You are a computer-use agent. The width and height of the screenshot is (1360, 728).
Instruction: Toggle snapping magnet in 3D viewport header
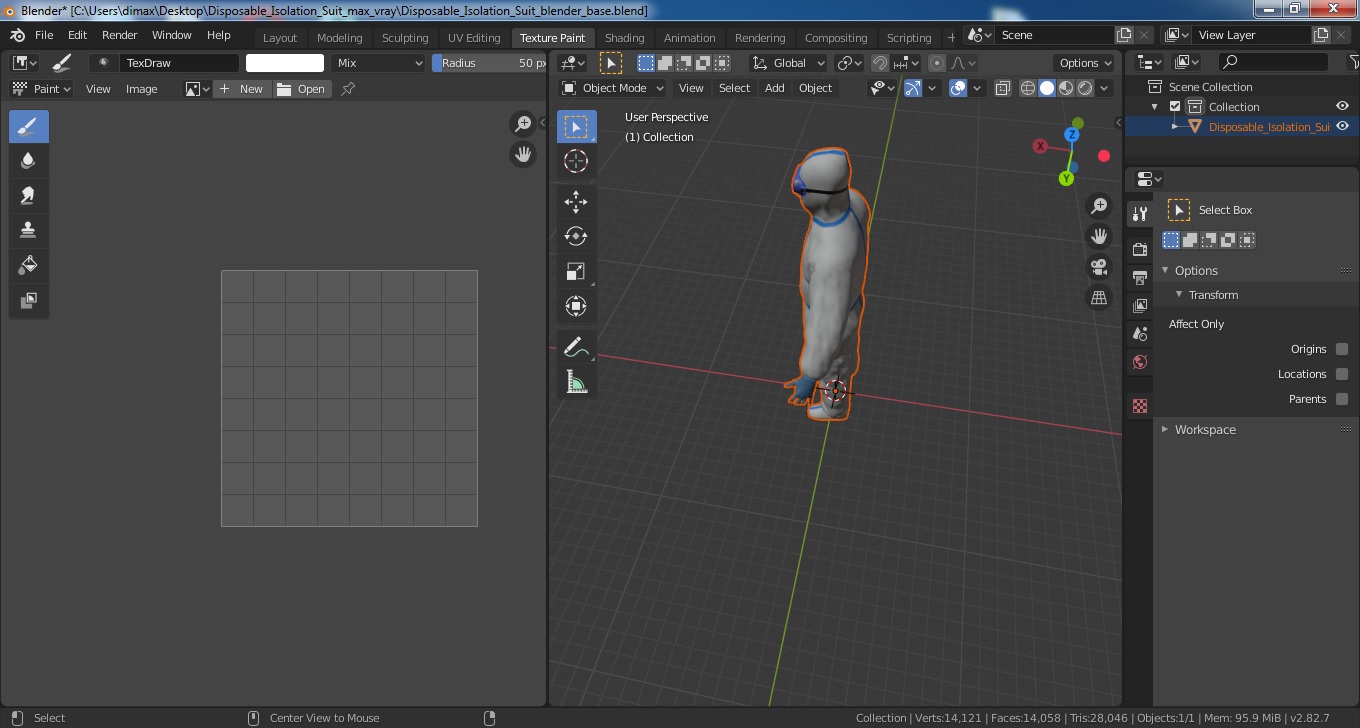click(x=879, y=63)
